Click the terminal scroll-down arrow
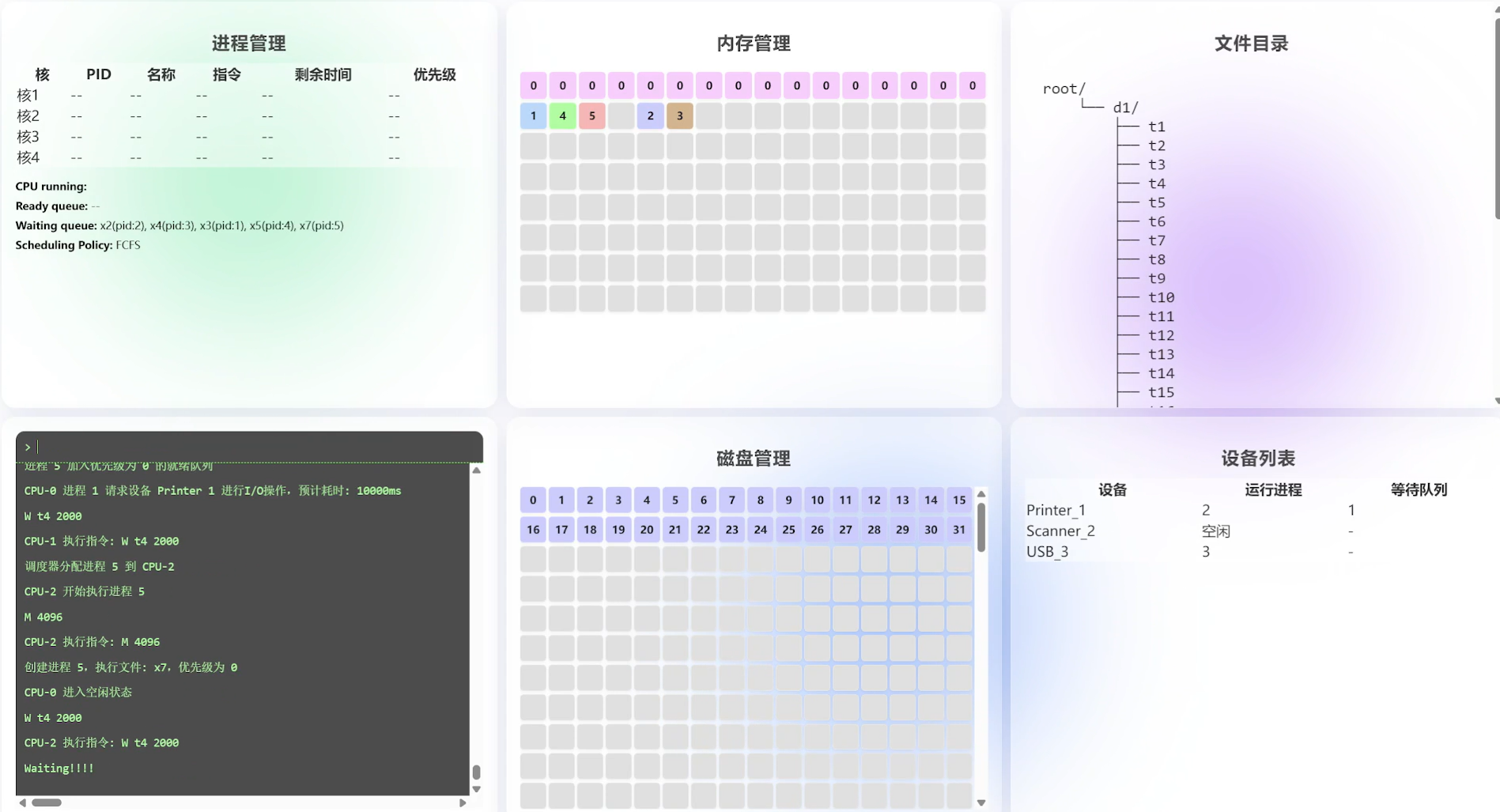Screen dimensions: 1500x812 476,789
